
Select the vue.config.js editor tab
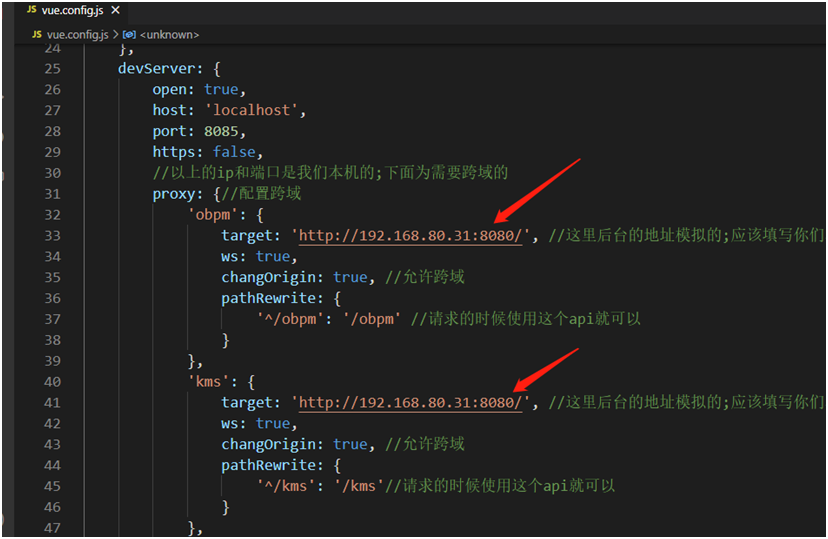[73, 11]
